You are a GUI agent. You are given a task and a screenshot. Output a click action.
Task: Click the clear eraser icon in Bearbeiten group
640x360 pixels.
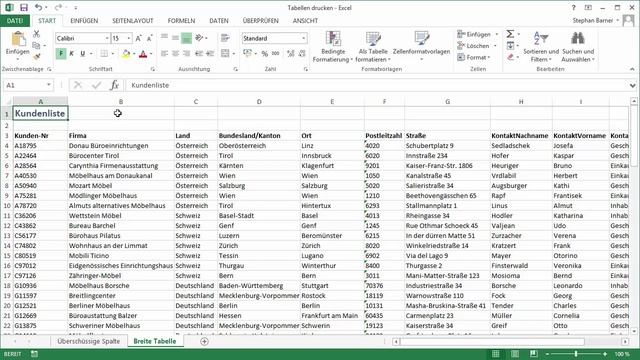[510, 58]
